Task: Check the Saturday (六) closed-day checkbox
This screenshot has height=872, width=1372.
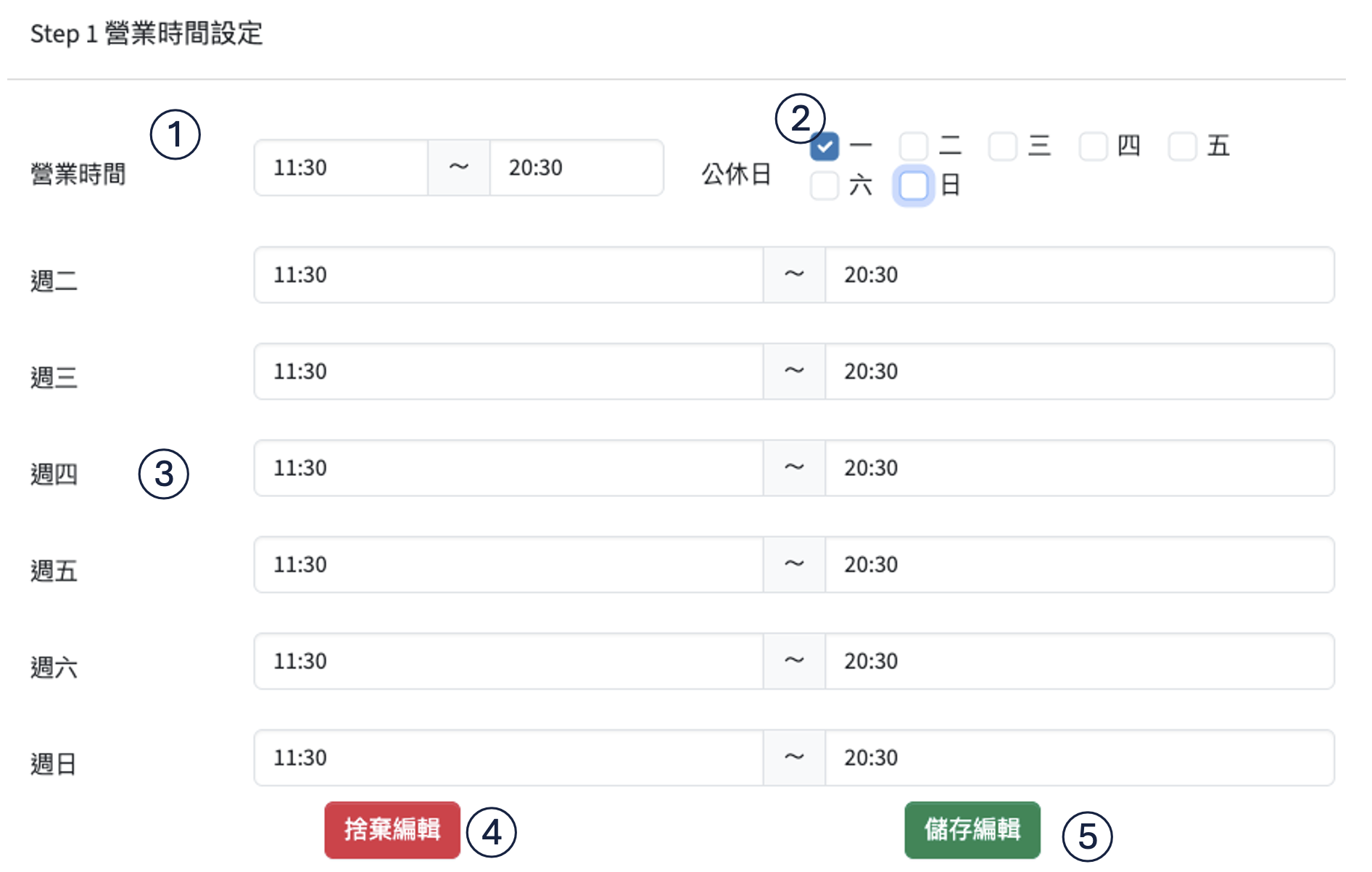Action: tap(825, 186)
